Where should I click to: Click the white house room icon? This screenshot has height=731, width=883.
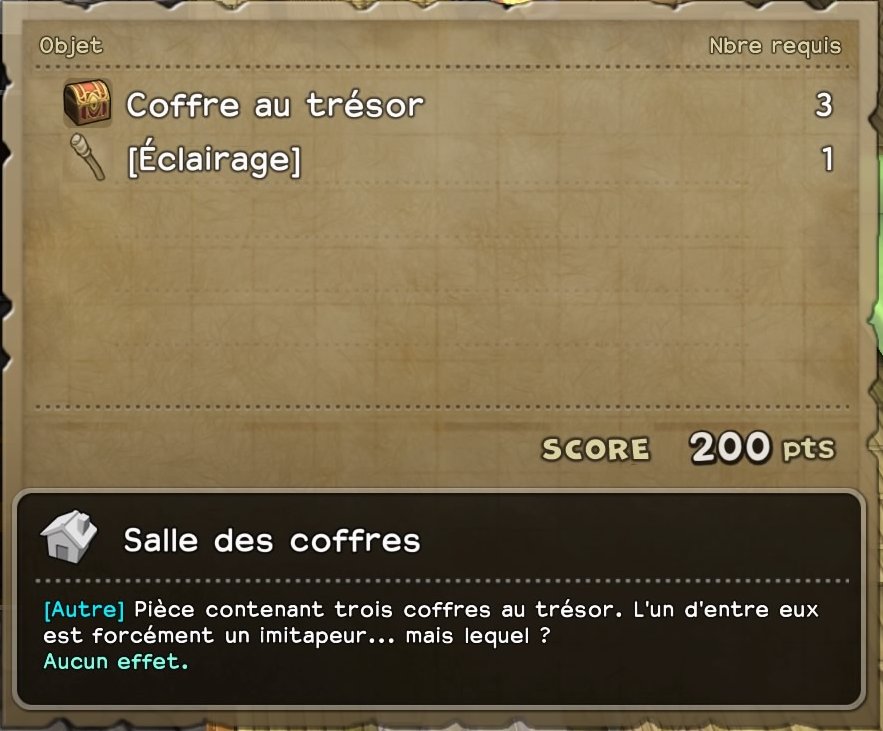[x=69, y=537]
